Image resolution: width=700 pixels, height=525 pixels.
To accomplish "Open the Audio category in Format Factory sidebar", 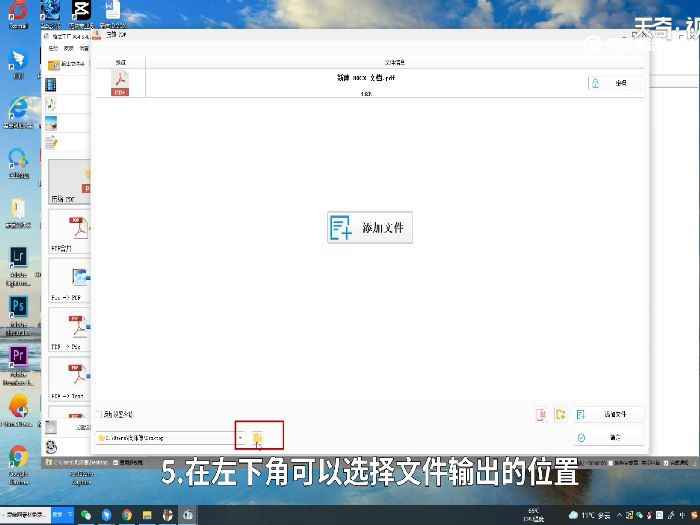I will [51, 104].
